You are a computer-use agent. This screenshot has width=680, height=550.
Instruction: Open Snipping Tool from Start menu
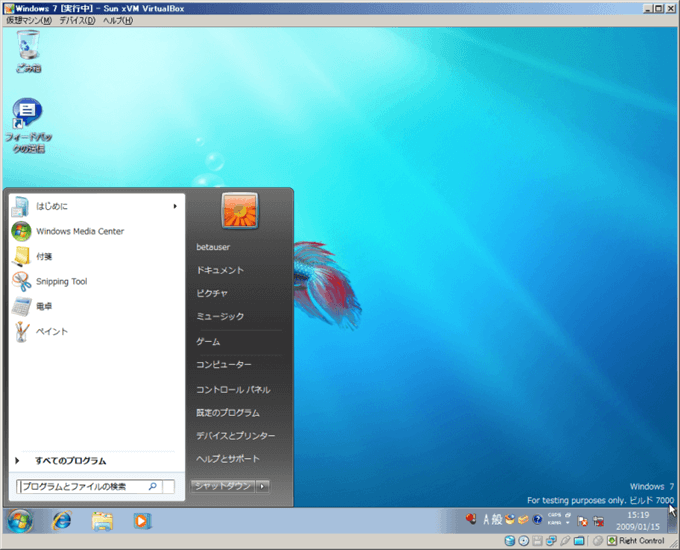(61, 282)
